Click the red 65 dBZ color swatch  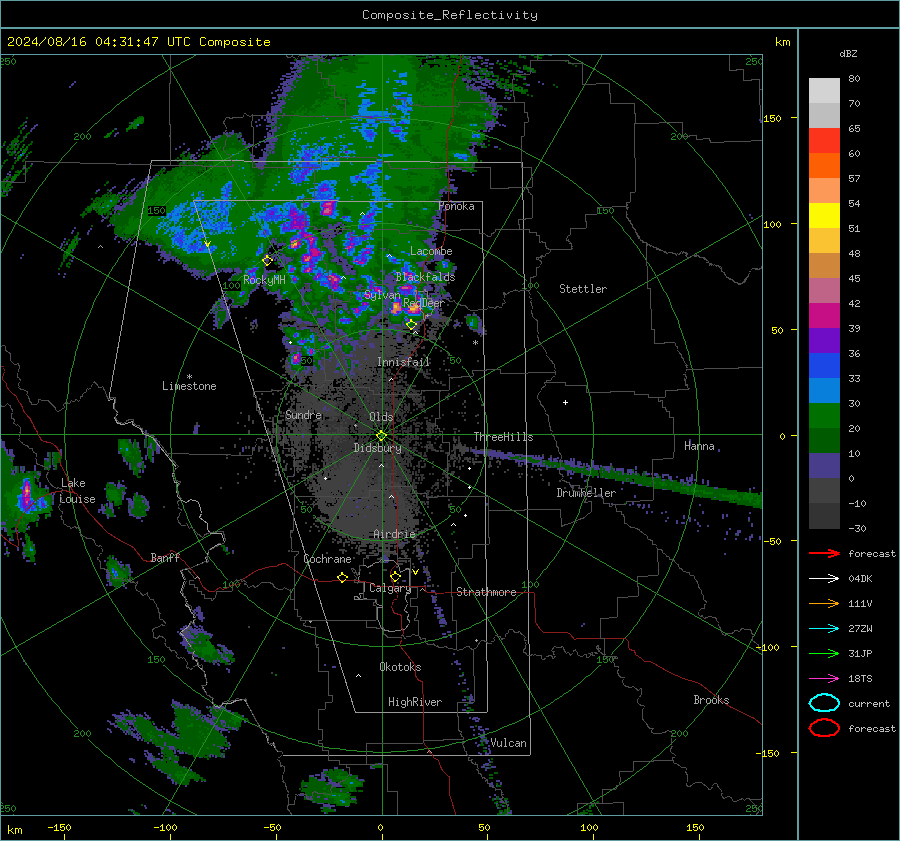tap(824, 140)
